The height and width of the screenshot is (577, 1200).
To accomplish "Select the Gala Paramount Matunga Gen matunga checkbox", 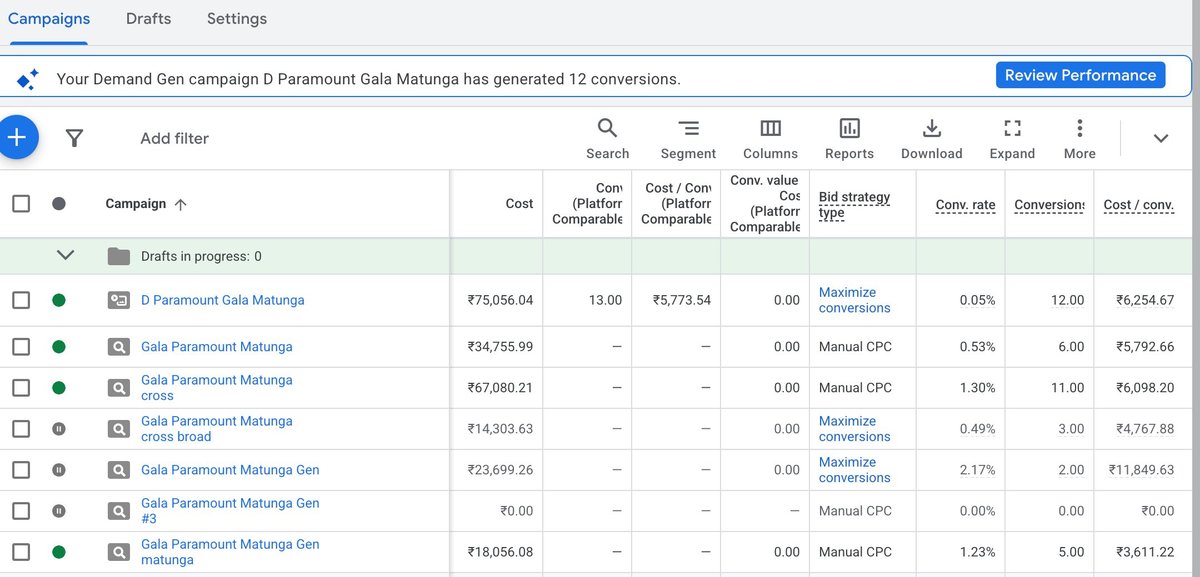I will click(x=21, y=552).
